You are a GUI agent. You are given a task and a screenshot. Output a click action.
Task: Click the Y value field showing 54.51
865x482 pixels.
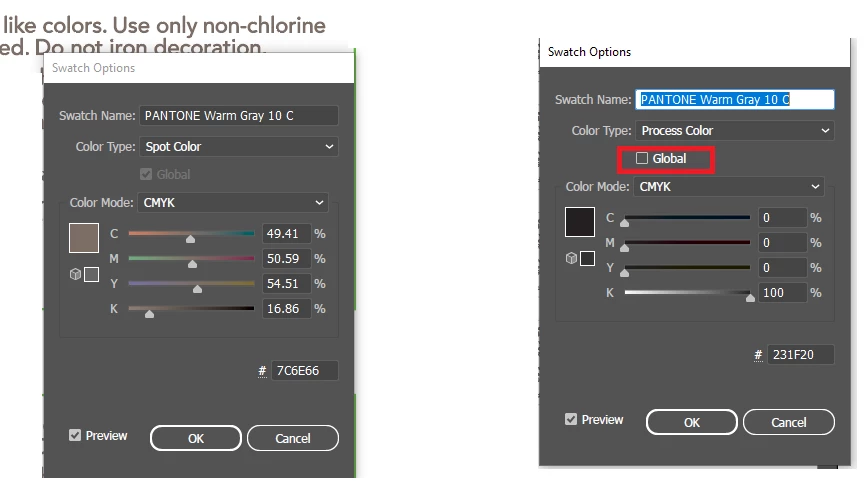pos(286,283)
